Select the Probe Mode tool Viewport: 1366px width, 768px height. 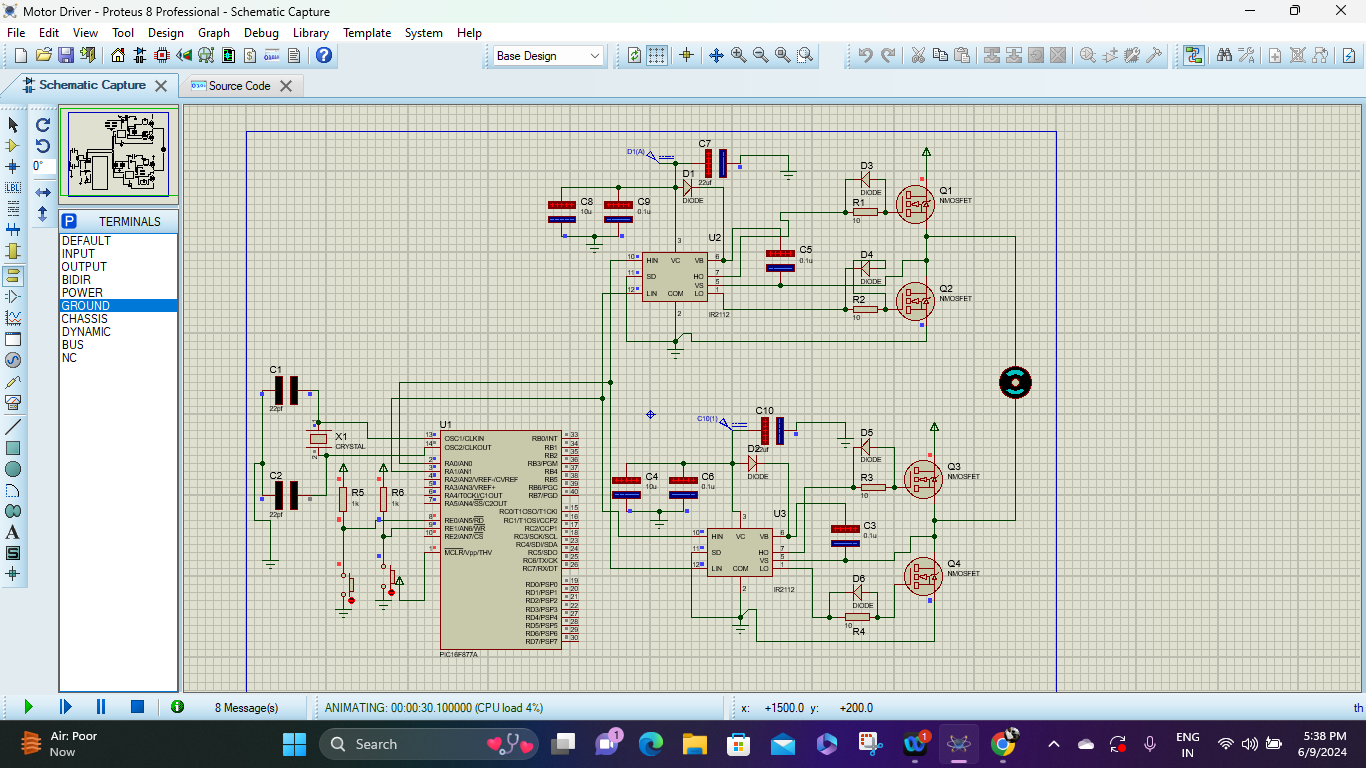pos(13,381)
